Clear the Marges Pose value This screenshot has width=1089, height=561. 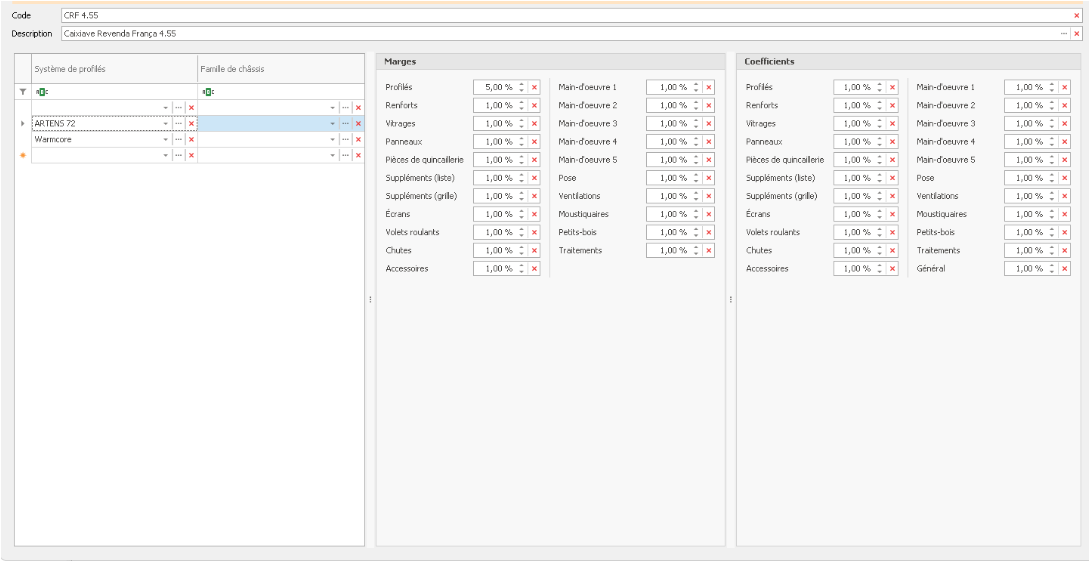tap(708, 178)
